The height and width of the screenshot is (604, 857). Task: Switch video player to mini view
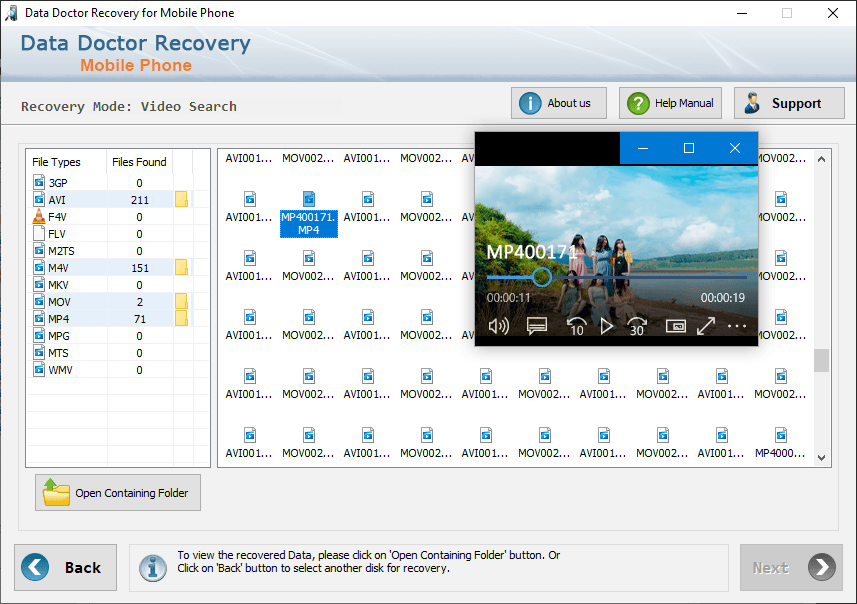676,326
